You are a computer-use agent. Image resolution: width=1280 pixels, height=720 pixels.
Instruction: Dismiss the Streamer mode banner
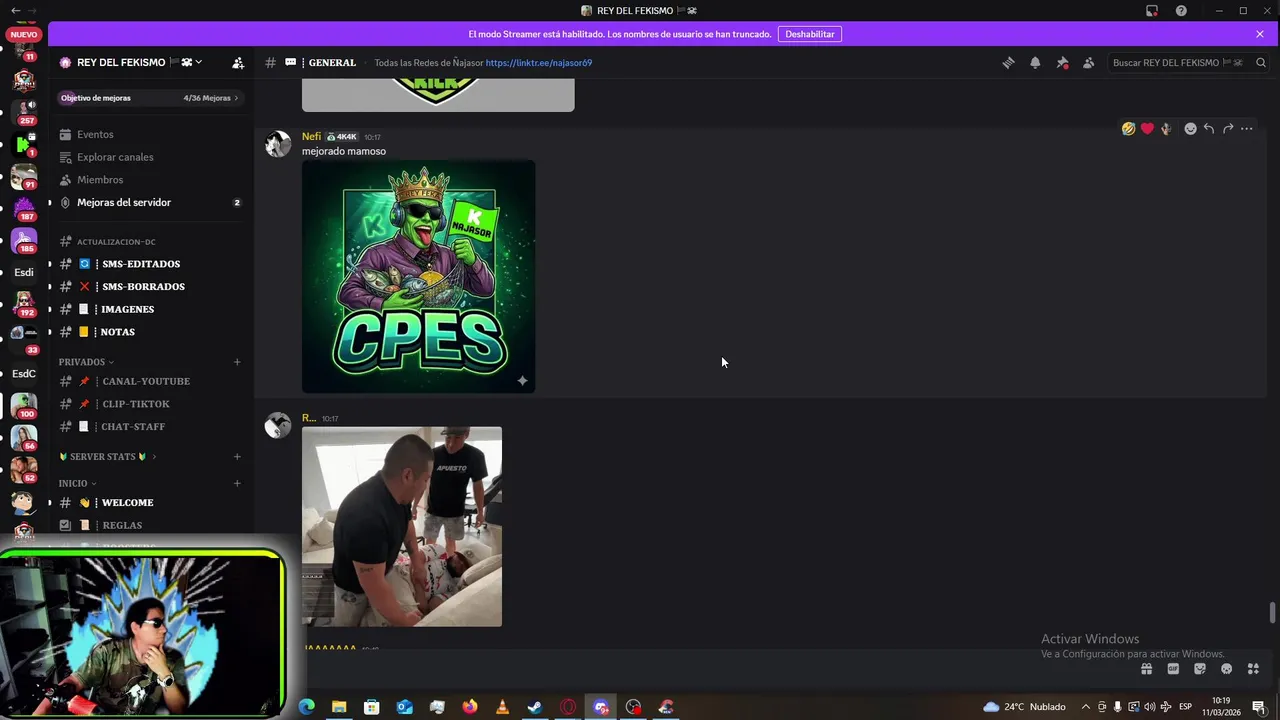(x=1260, y=34)
